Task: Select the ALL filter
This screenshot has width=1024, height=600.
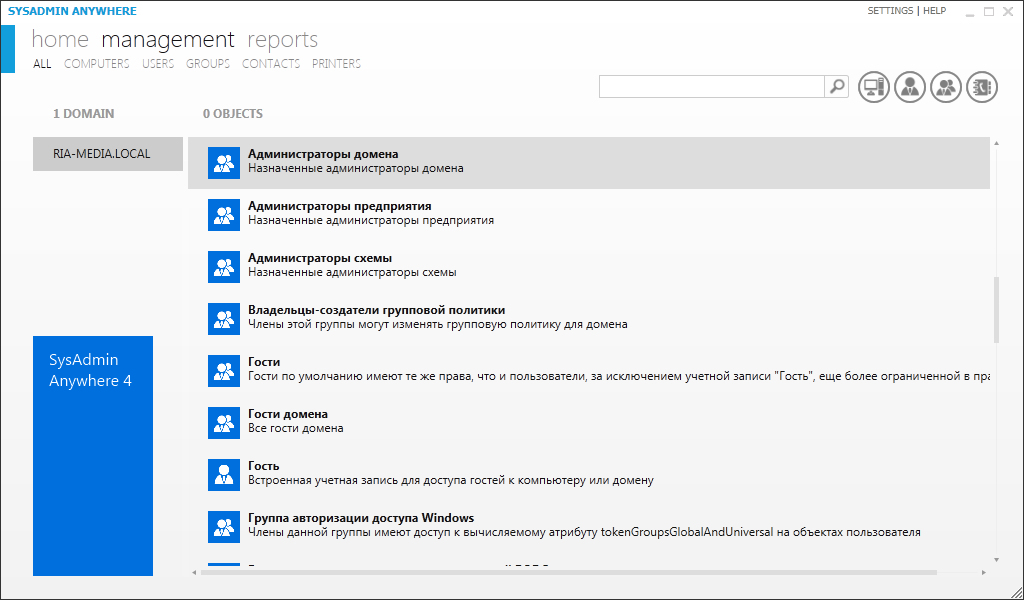Action: tap(42, 63)
